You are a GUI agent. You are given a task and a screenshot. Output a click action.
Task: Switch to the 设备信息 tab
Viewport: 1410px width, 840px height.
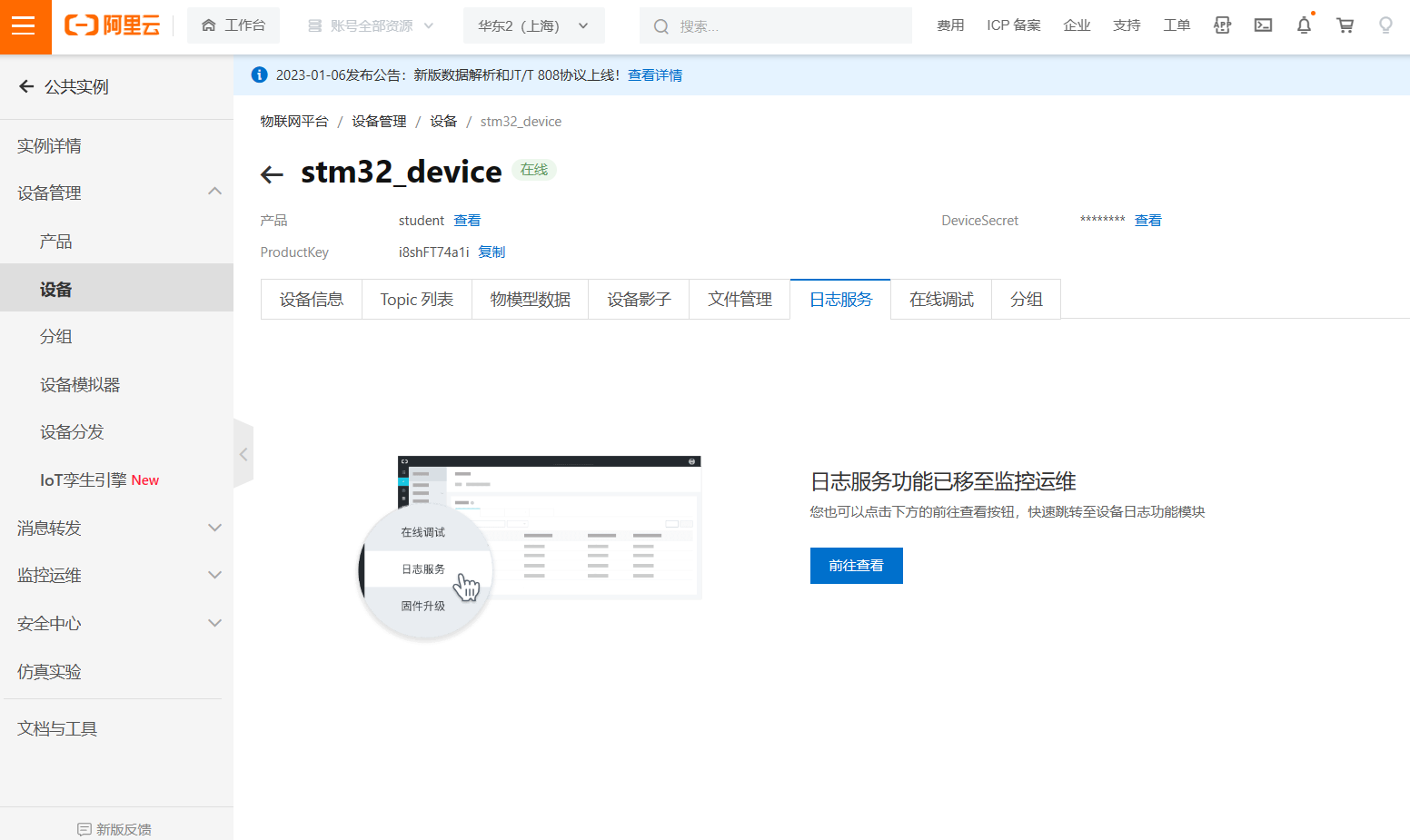click(312, 300)
